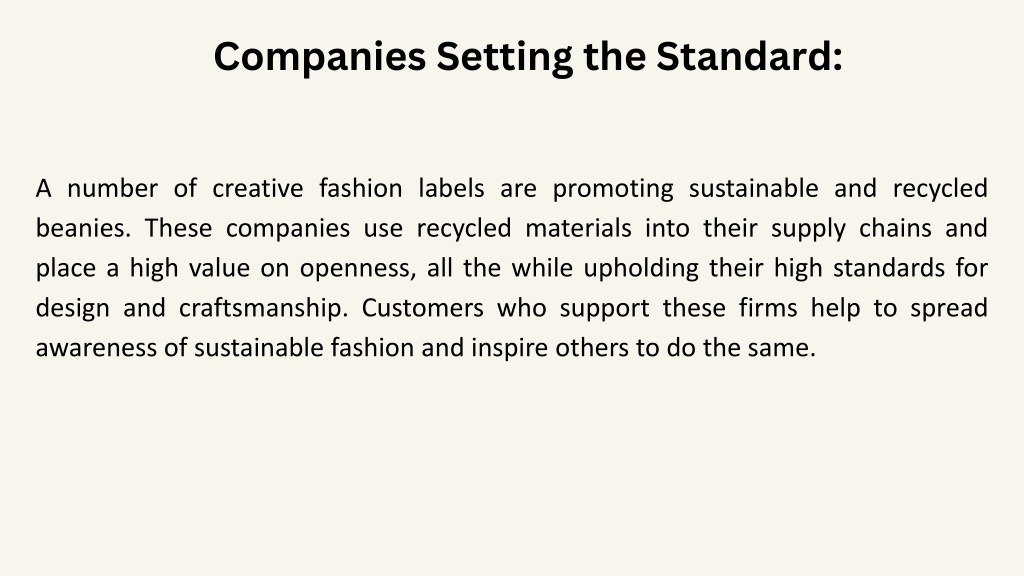The image size is (1024, 576).
Task: Click the word 'beanies' in the body text
Action: point(80,229)
